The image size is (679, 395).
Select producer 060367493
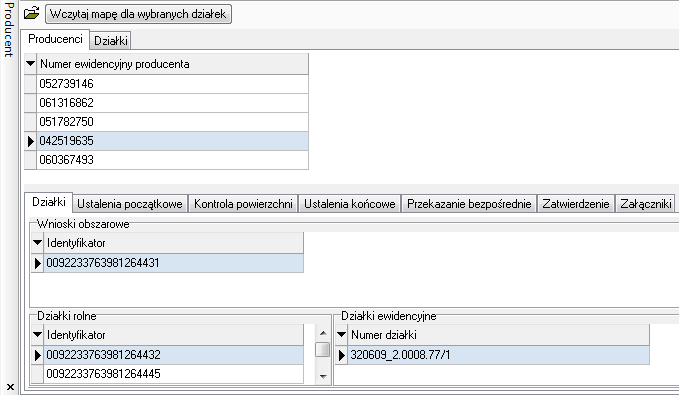172,160
